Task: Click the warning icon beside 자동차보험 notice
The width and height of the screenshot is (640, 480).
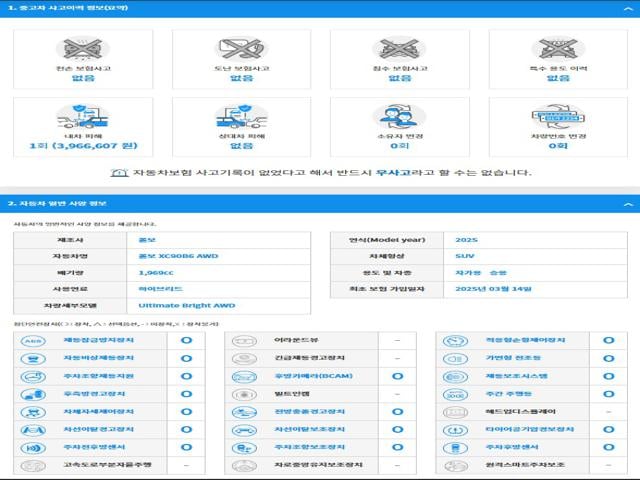Action: click(x=119, y=172)
